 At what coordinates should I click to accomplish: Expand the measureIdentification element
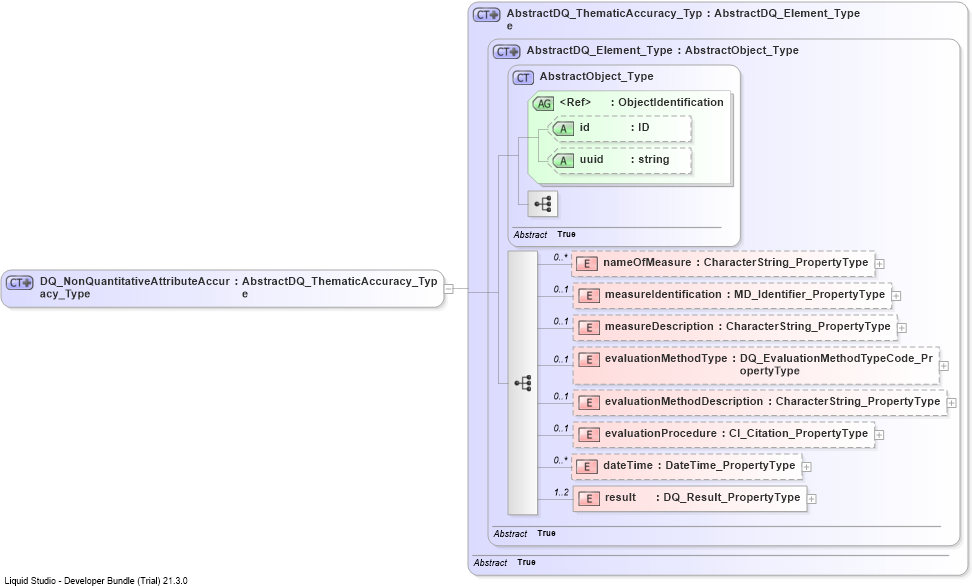click(896, 296)
